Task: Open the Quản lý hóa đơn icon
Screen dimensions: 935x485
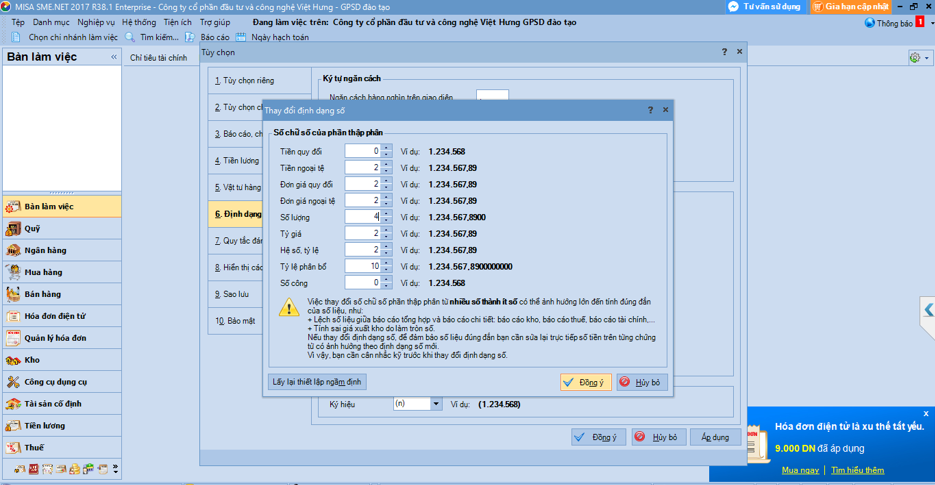Action: [x=13, y=338]
